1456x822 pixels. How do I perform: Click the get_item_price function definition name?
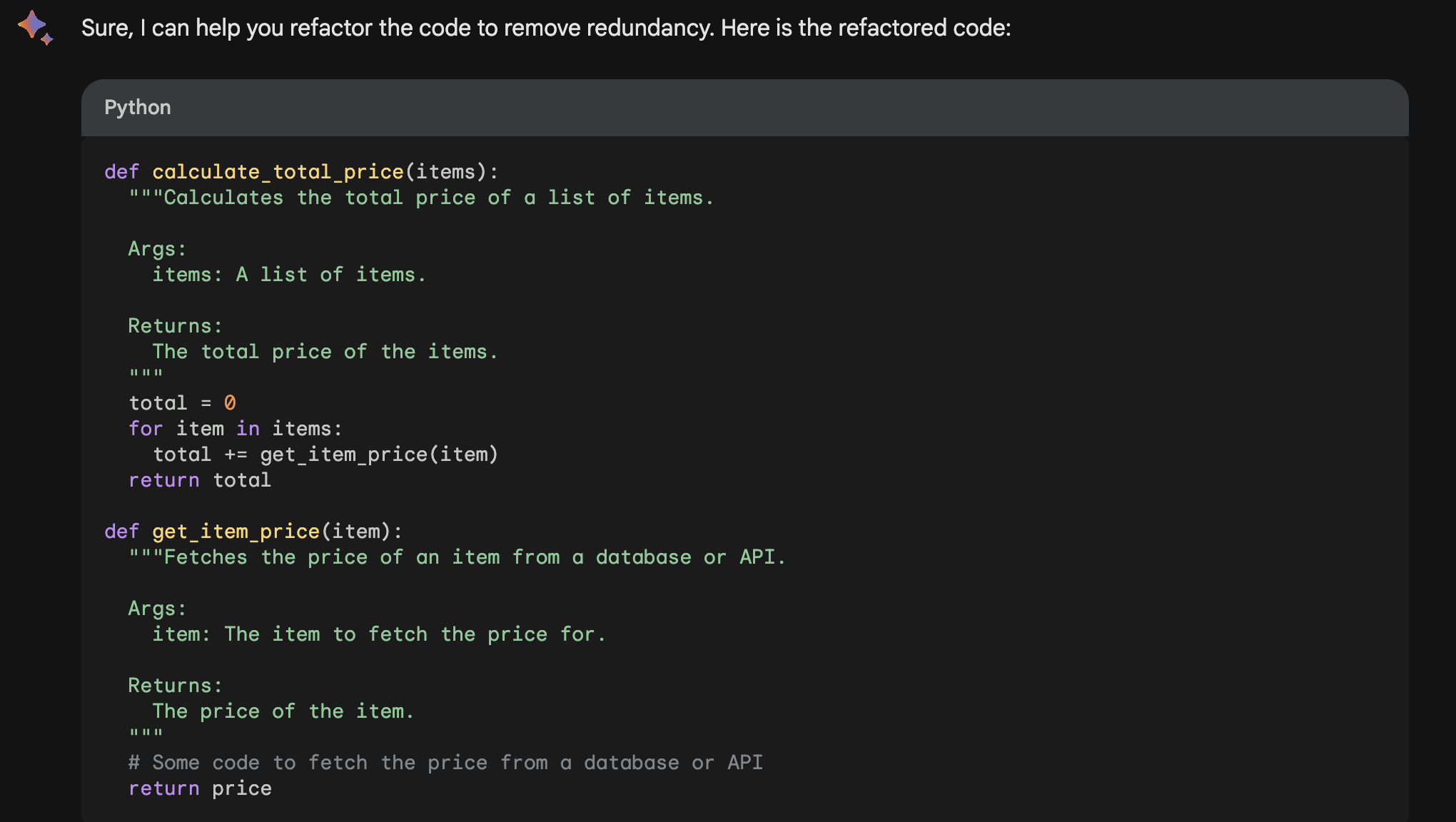click(x=236, y=532)
